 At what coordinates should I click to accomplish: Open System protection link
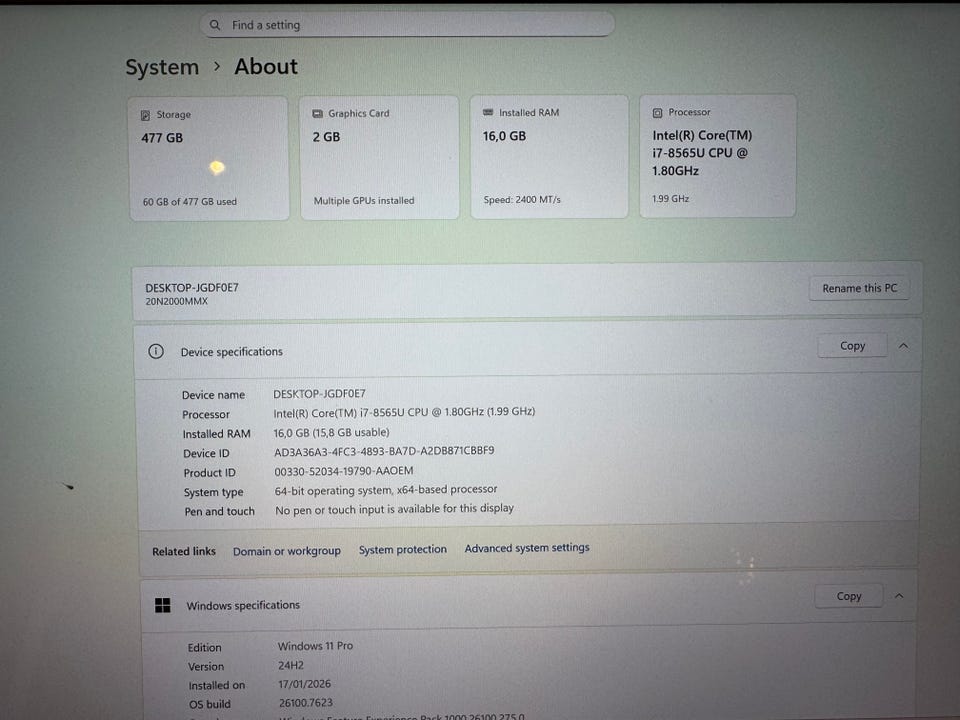(x=403, y=550)
